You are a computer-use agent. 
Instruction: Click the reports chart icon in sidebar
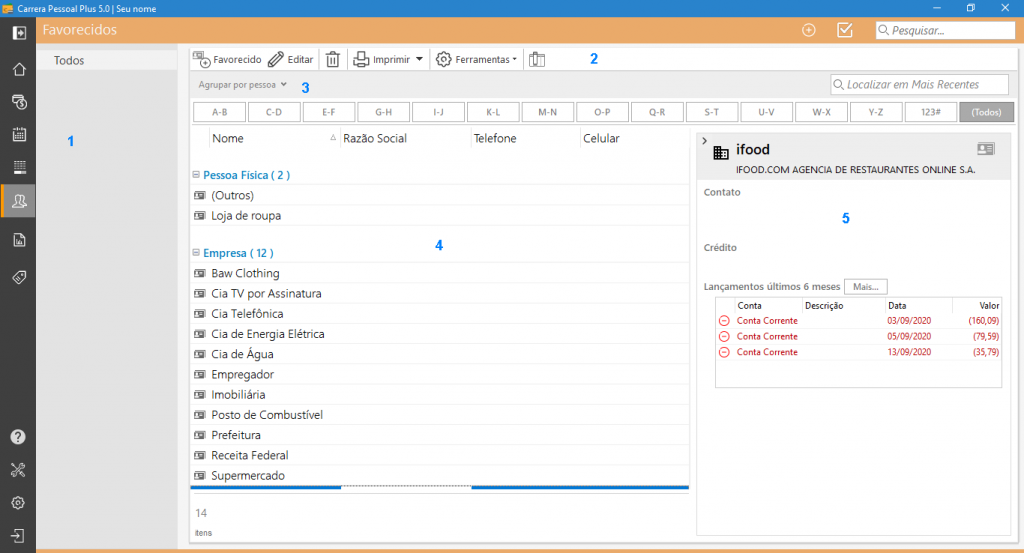click(18, 239)
